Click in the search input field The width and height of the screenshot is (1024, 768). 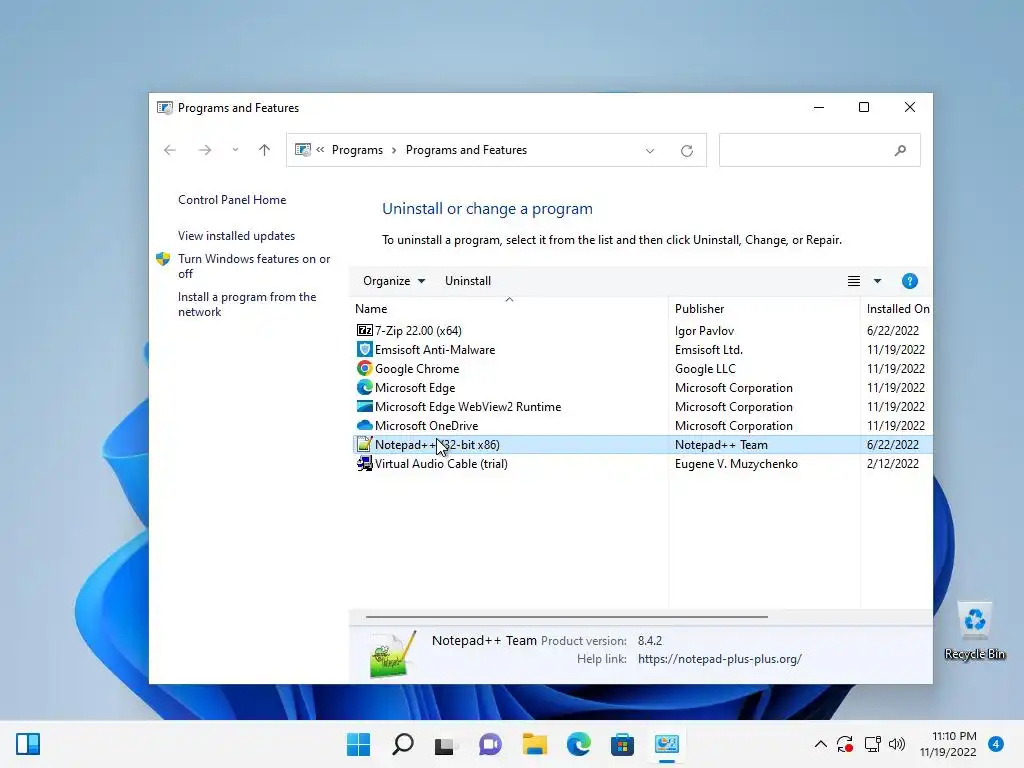[820, 150]
